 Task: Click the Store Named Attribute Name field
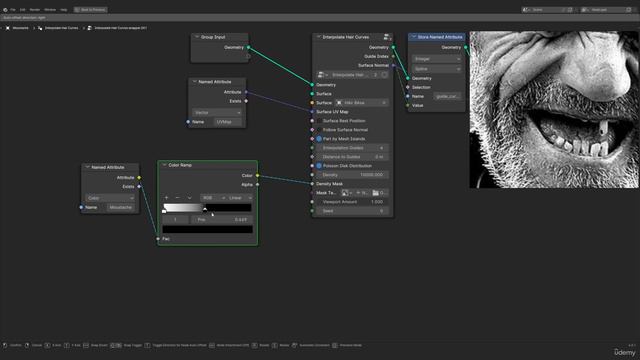[448, 96]
